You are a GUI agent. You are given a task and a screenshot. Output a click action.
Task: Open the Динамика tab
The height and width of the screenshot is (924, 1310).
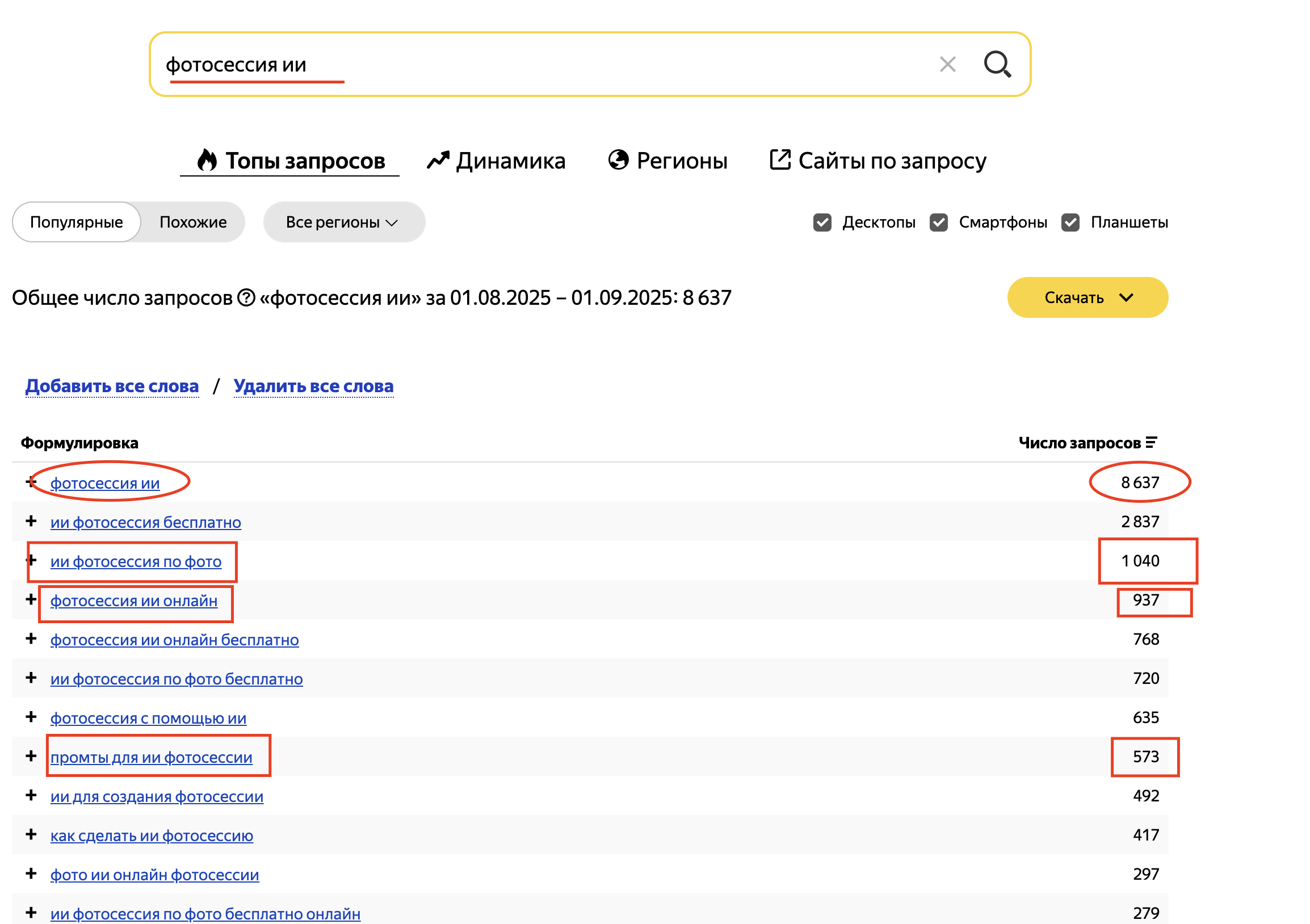coord(496,161)
